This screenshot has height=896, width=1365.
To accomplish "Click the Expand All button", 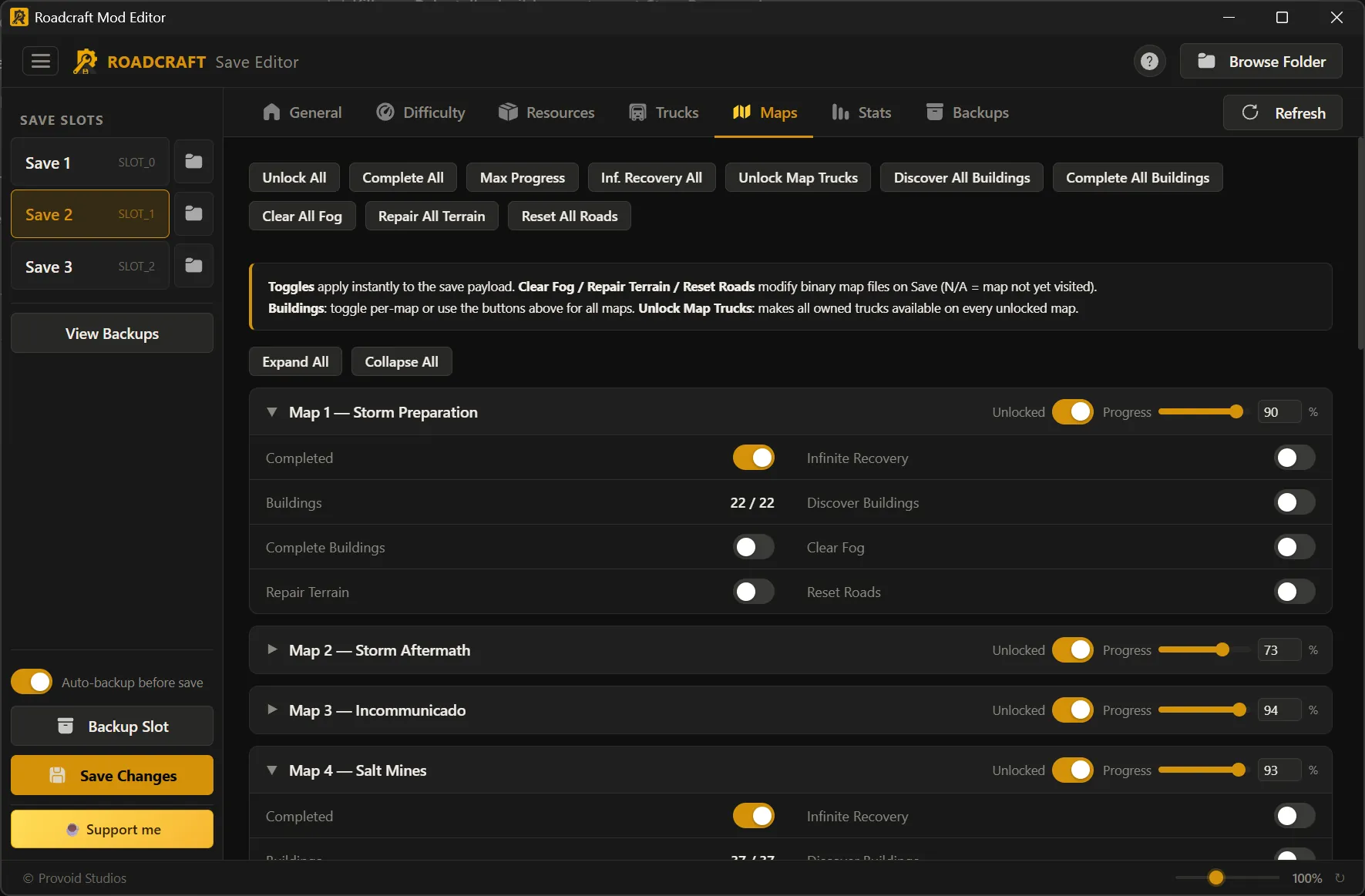I will click(295, 361).
